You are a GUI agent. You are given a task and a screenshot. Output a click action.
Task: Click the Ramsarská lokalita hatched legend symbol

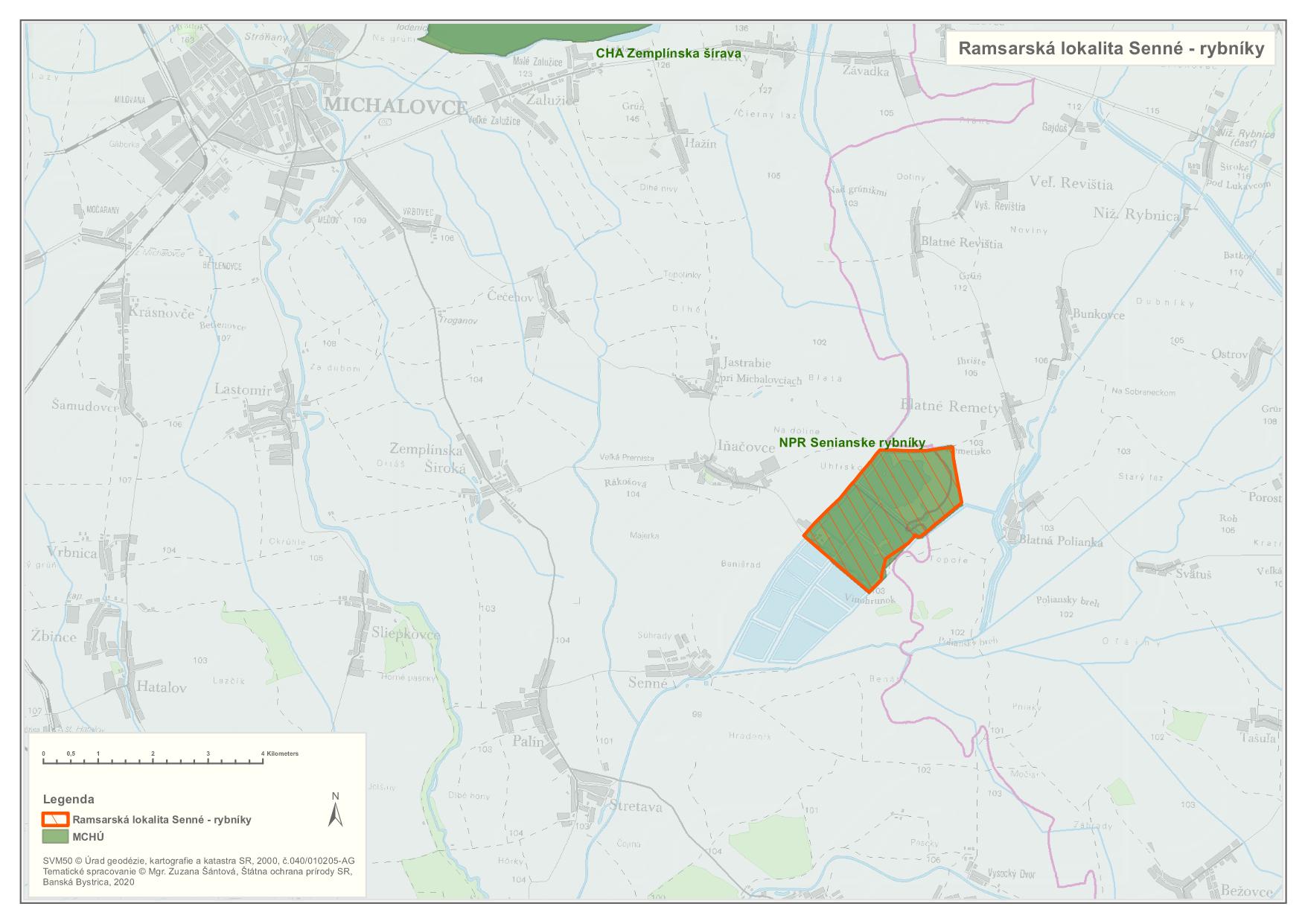click(x=54, y=819)
